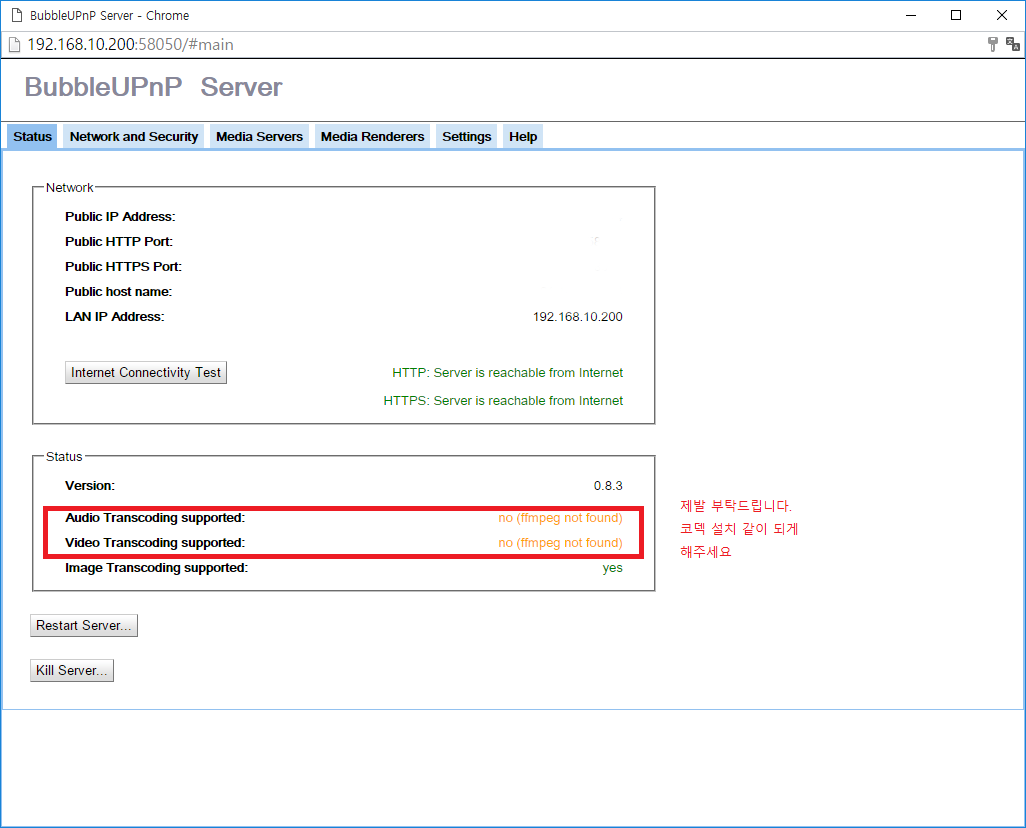The width and height of the screenshot is (1026, 828).
Task: Click the password key icon in address bar
Action: point(993,44)
